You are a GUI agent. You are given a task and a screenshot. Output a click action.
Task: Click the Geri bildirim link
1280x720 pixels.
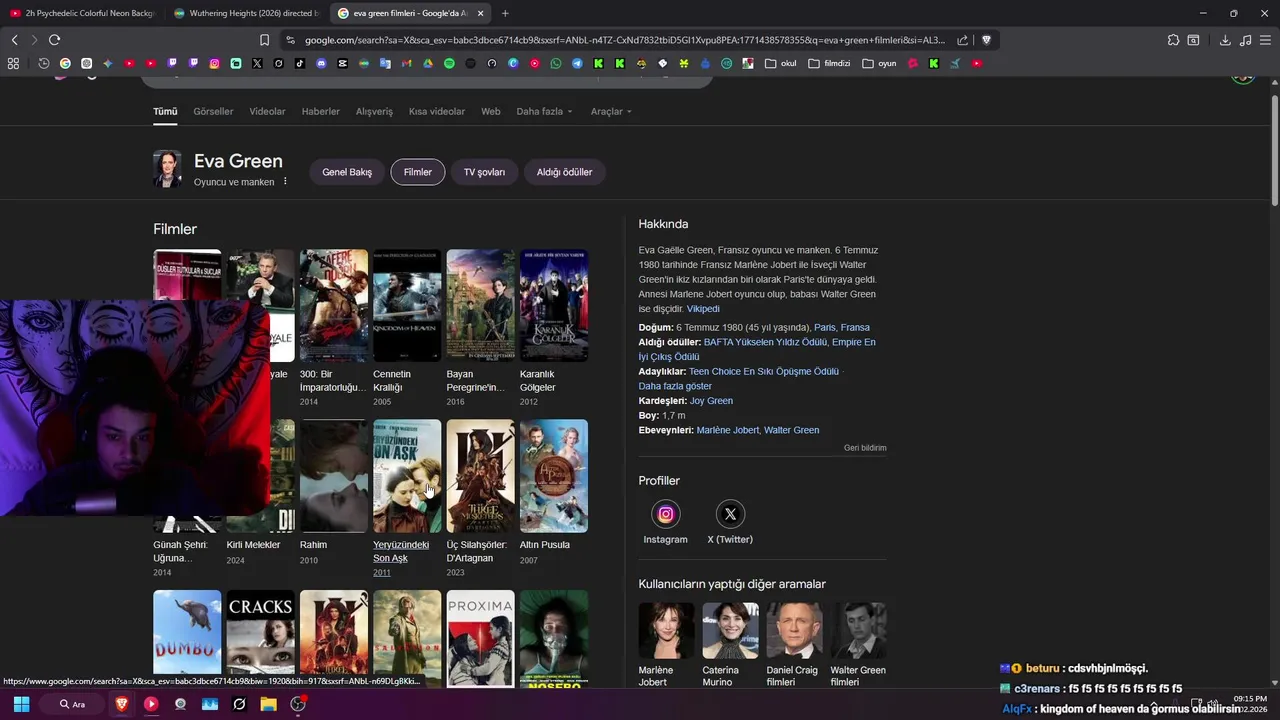click(x=865, y=448)
